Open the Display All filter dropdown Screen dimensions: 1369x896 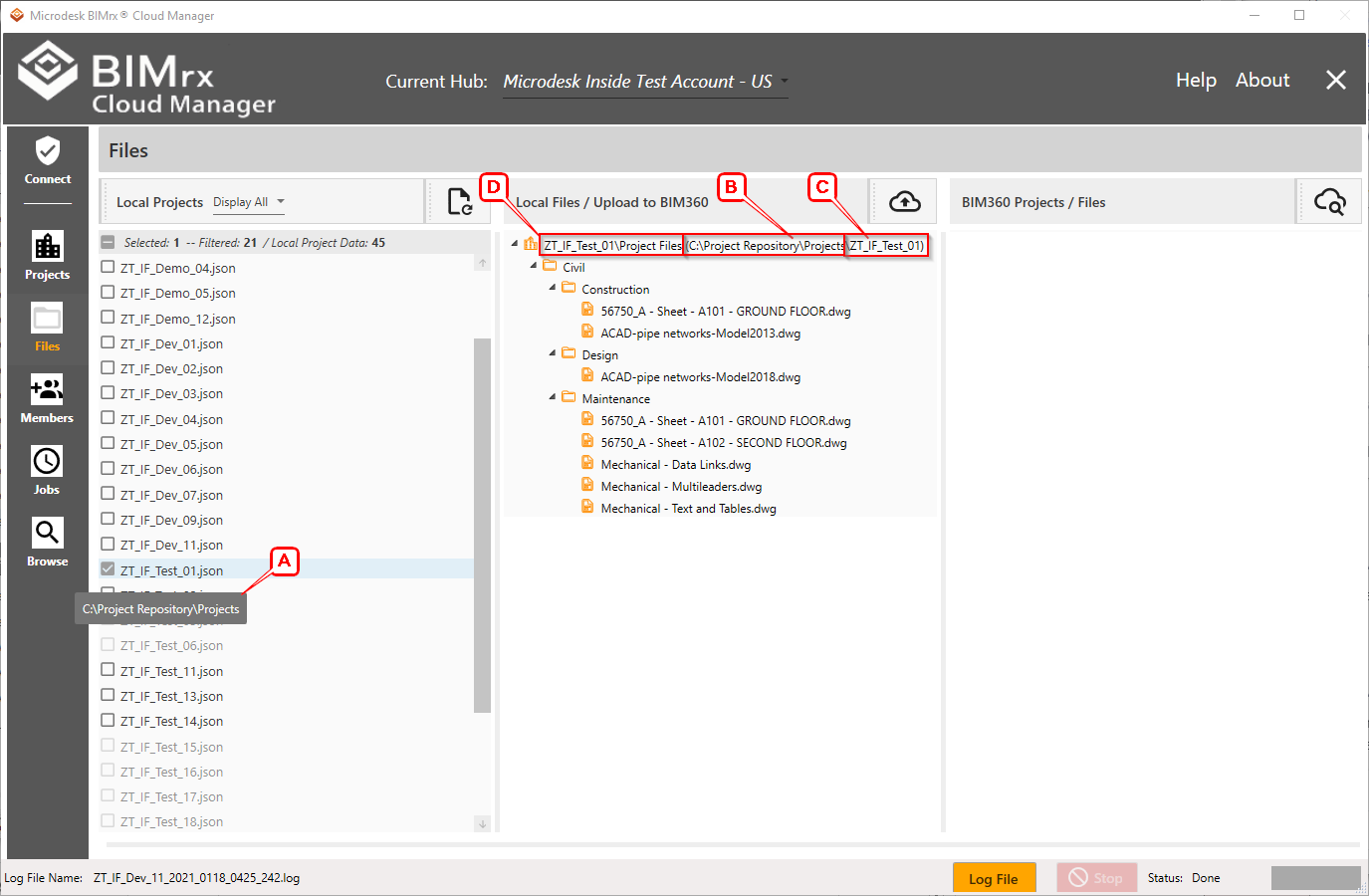point(249,202)
